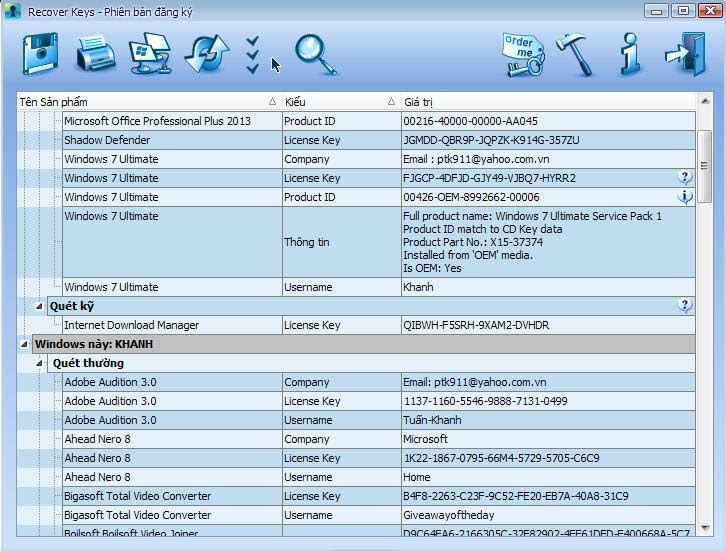
Task: Click value Giveawayoftheday
Action: click(x=449, y=515)
